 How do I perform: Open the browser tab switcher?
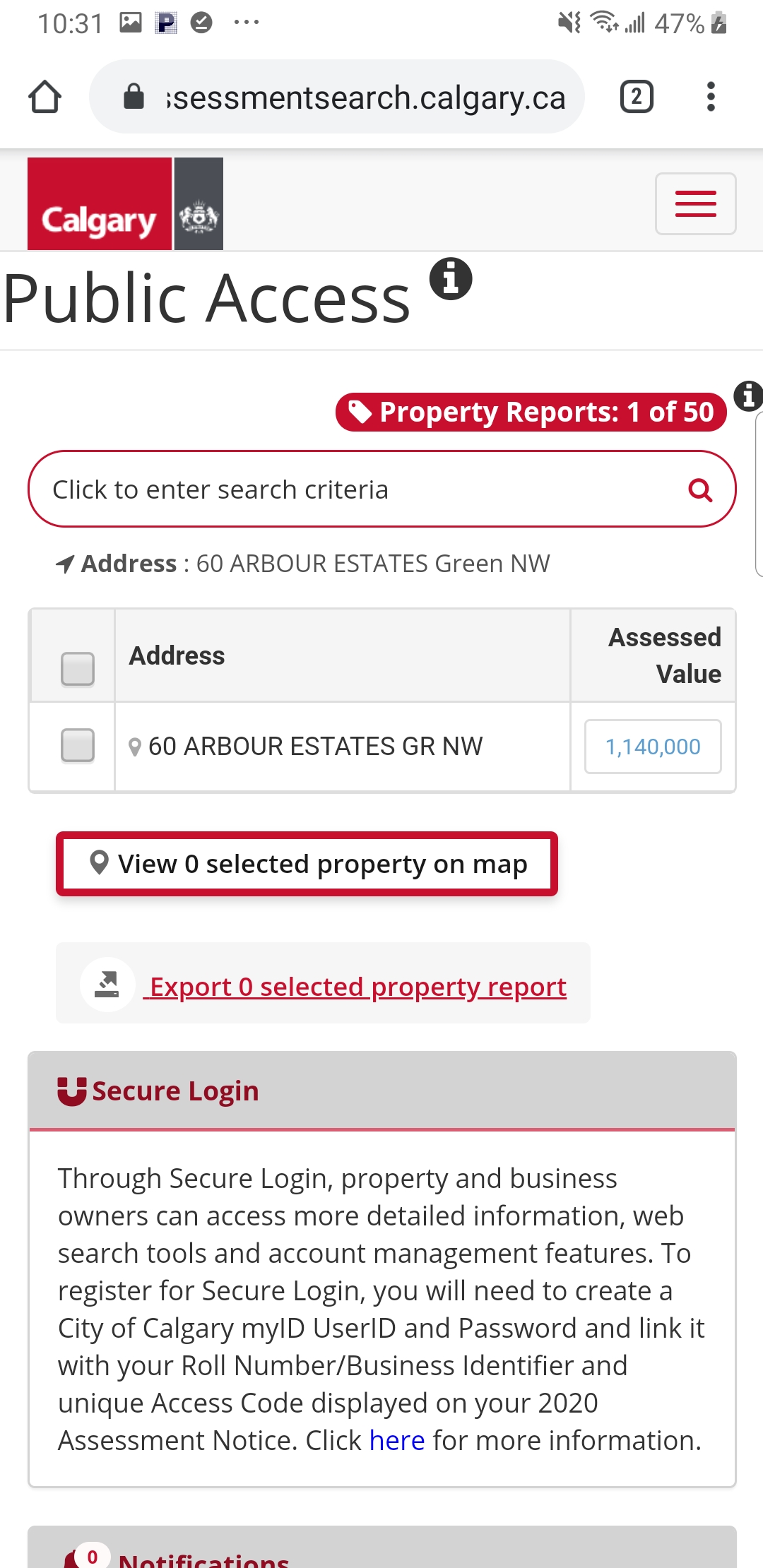tap(636, 97)
